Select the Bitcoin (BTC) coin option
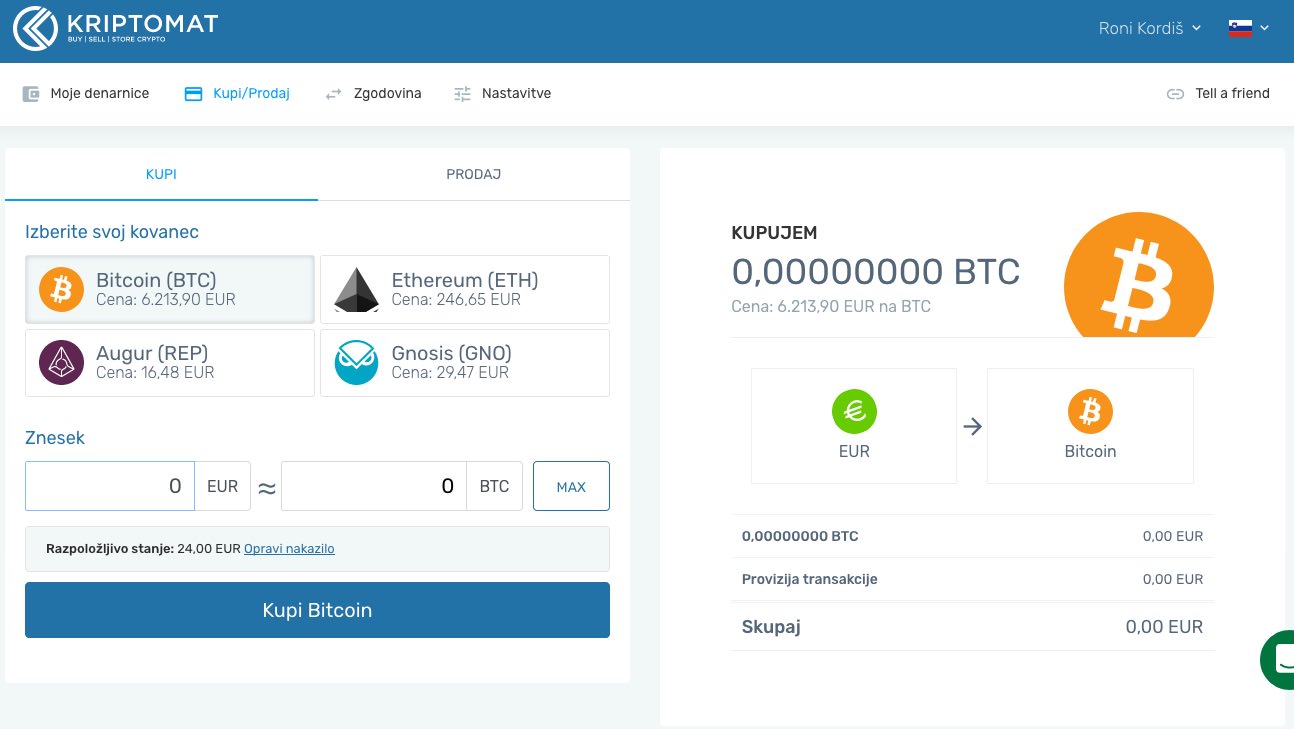This screenshot has width=1294, height=729. 170,289
